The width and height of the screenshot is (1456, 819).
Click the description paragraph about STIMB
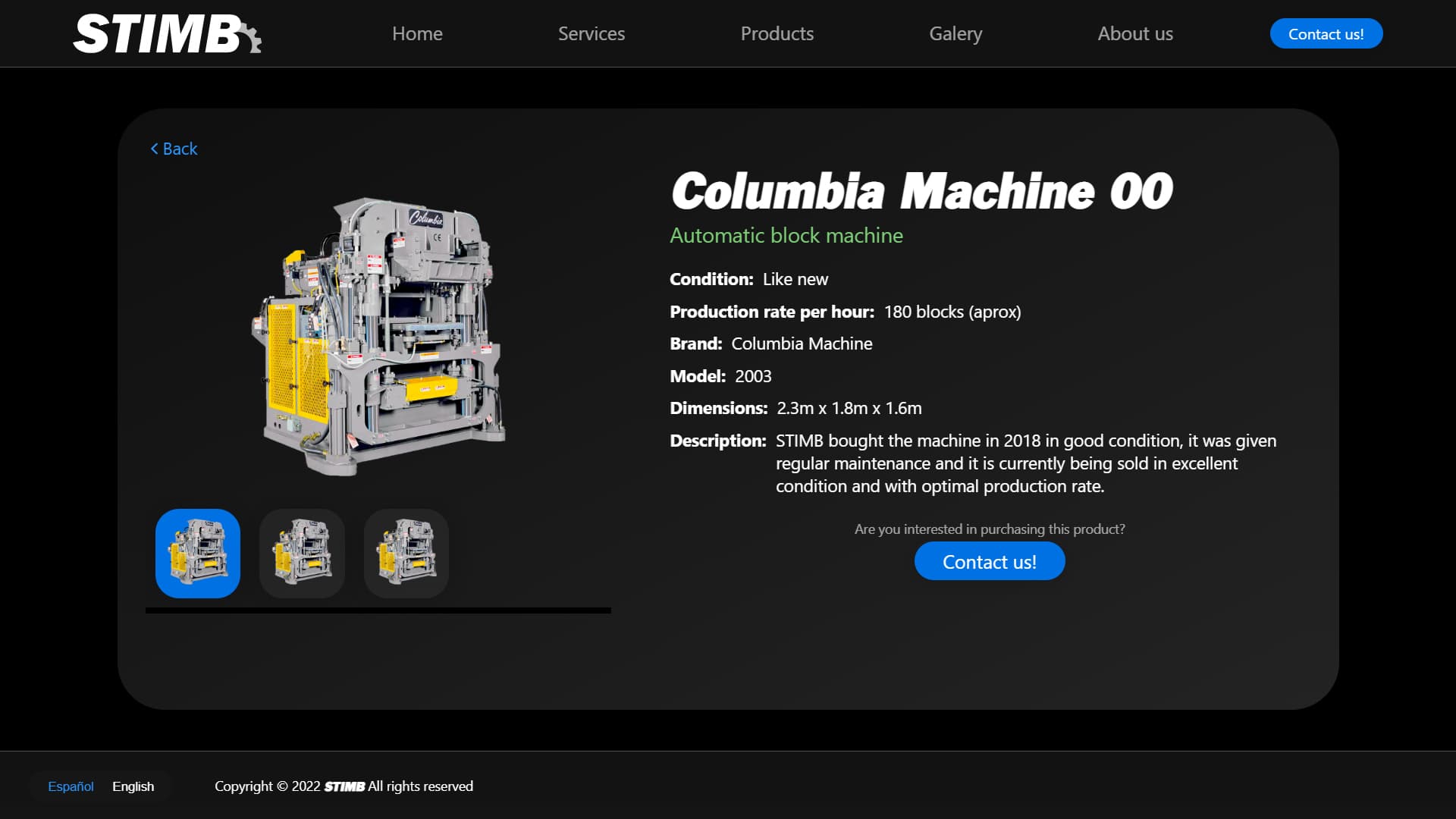[x=1026, y=463]
